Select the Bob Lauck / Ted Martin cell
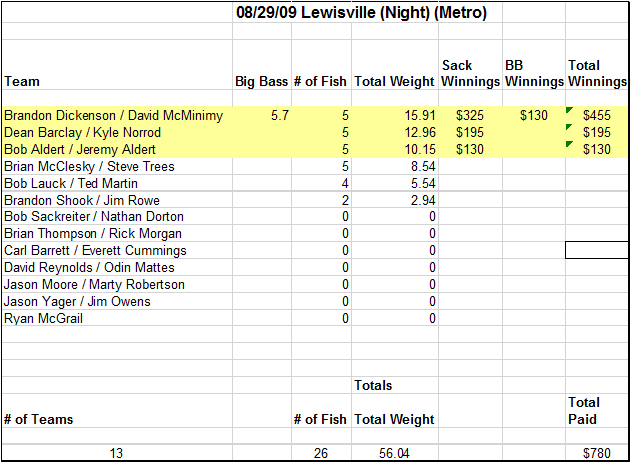This screenshot has width=633, height=465. coord(117,183)
